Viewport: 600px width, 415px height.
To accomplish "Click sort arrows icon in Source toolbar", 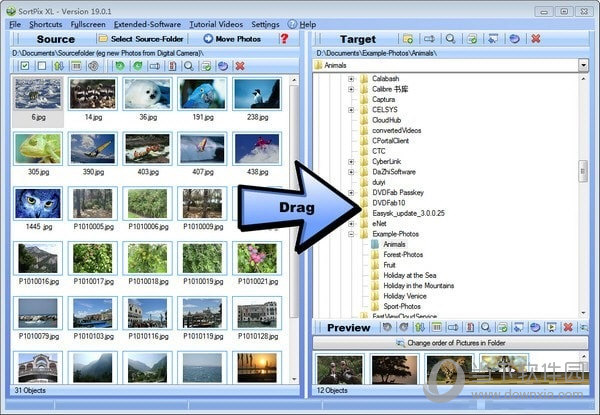I will pos(59,66).
